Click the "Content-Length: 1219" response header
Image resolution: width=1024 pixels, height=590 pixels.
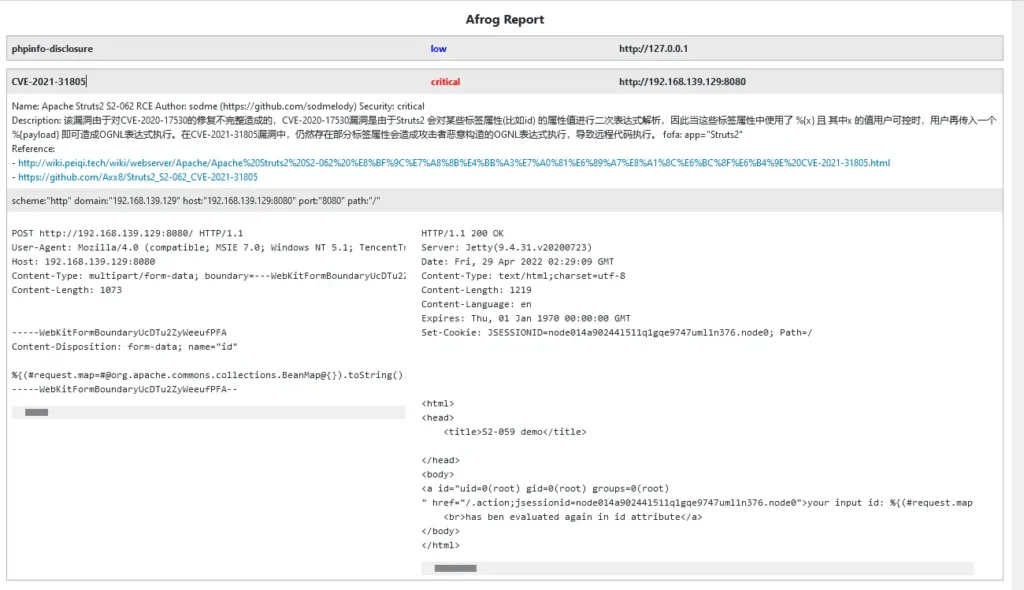point(476,290)
